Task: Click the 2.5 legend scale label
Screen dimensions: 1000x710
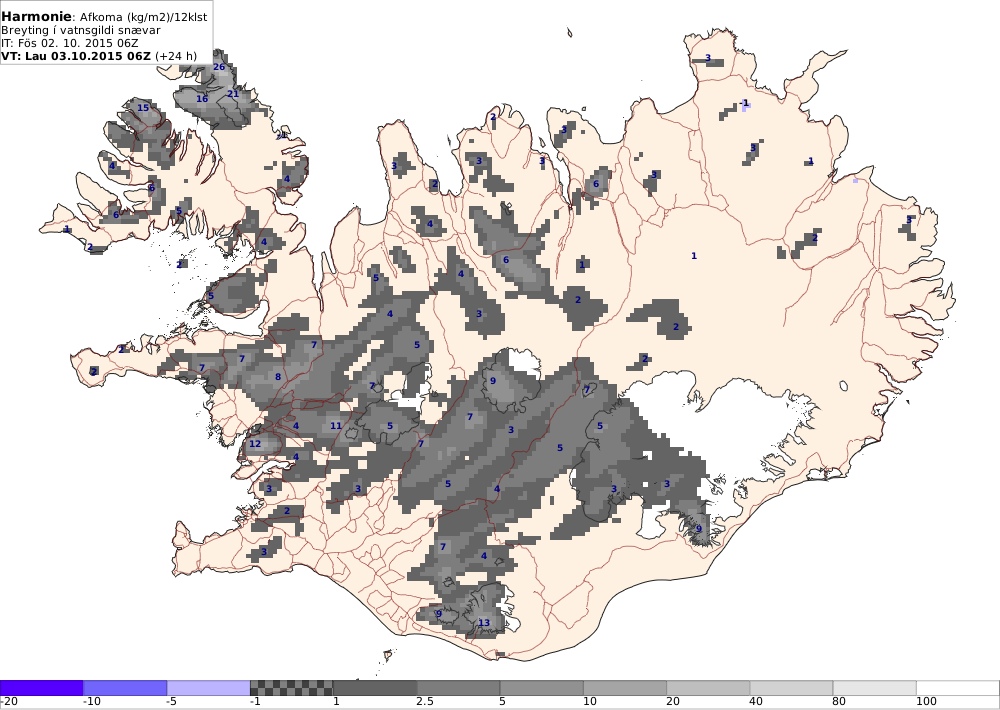Action: tap(425, 702)
